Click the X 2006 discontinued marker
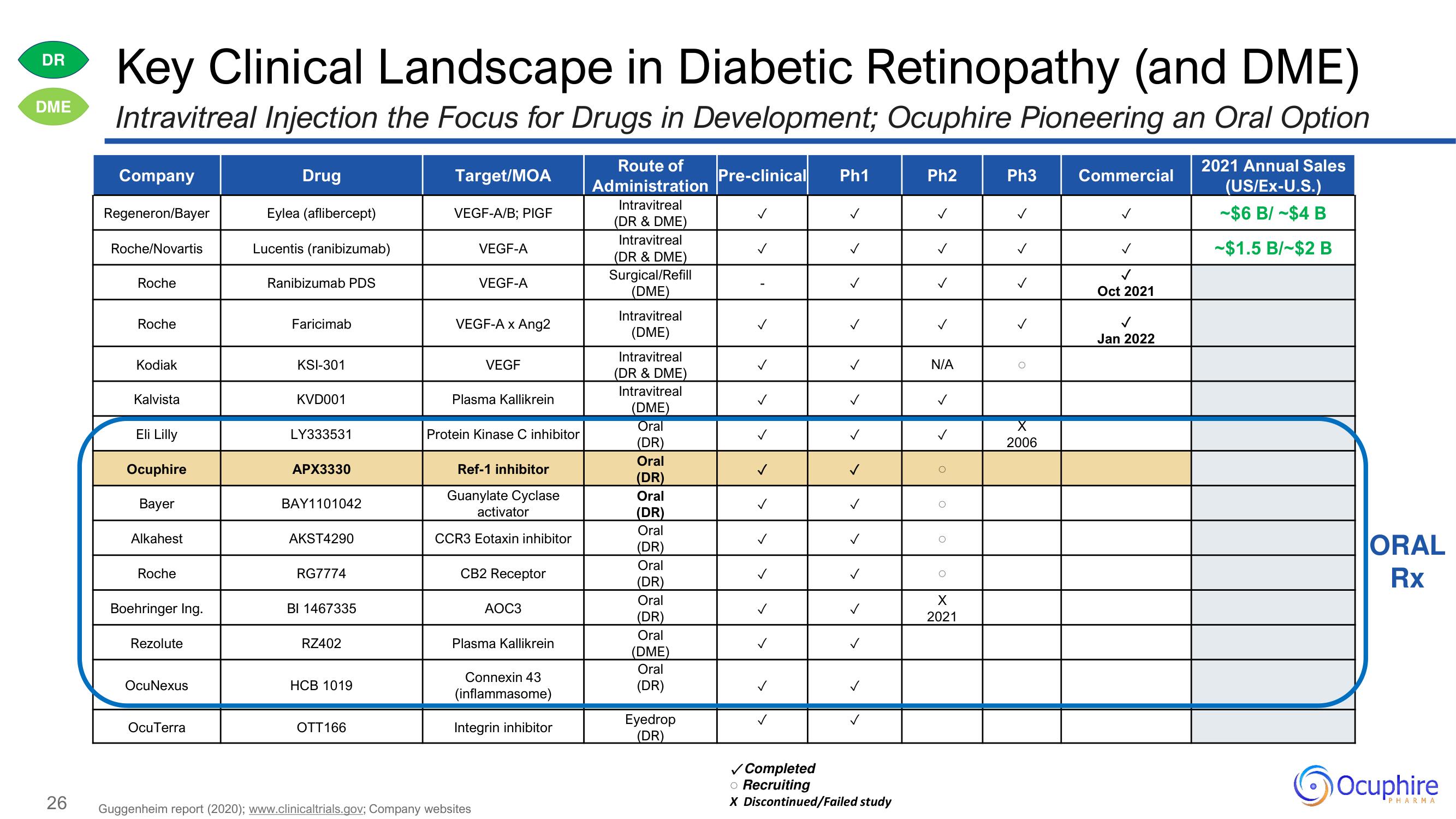 [1021, 434]
